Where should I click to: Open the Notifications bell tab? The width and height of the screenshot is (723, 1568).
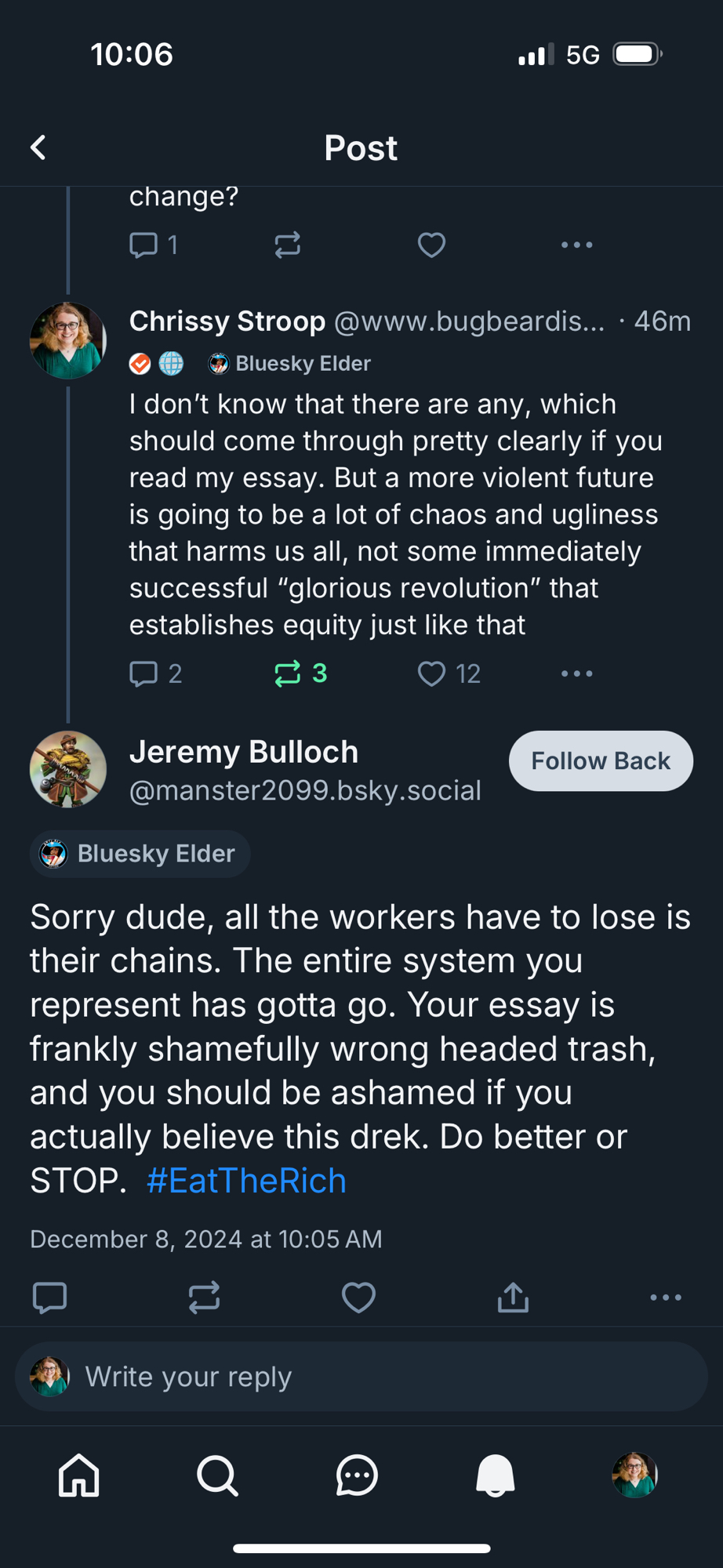496,1475
